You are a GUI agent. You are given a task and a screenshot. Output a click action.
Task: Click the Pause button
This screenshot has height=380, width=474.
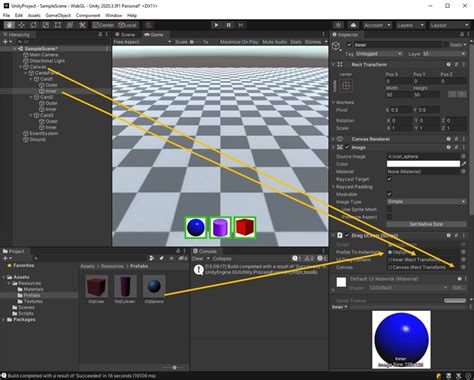tap(228, 25)
